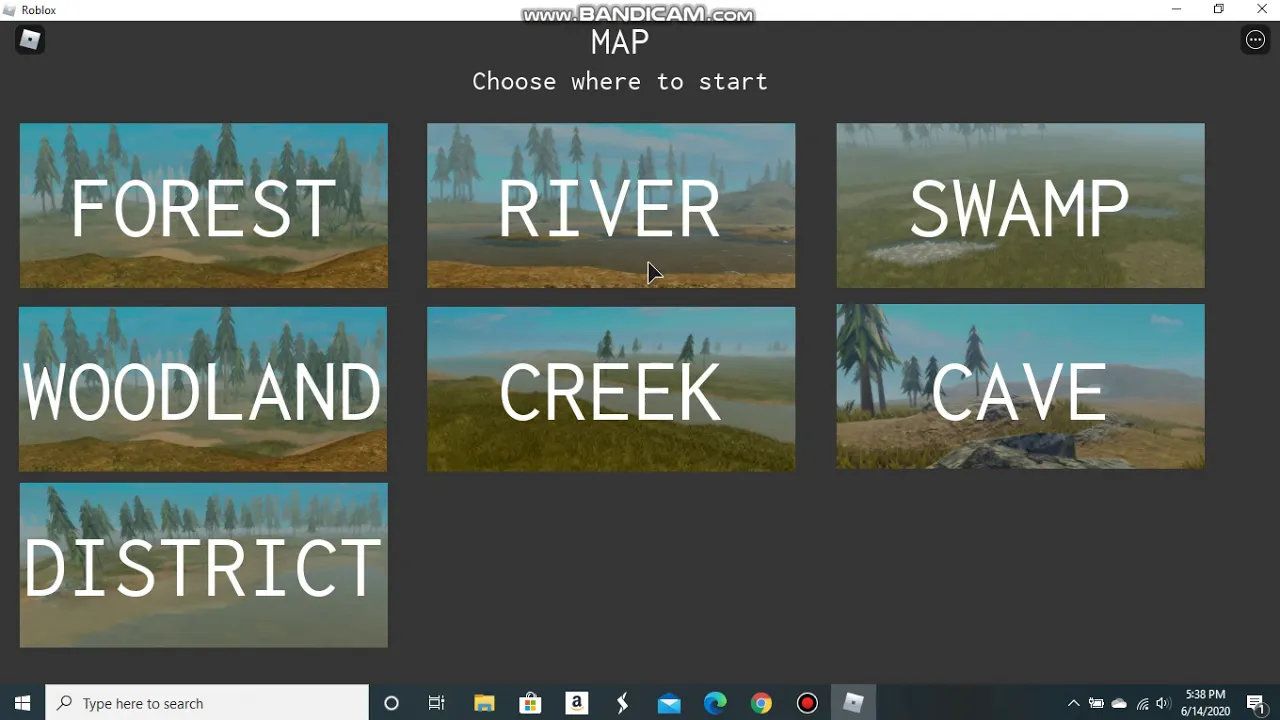The width and height of the screenshot is (1280, 720).
Task: Open Mail app in taskbar
Action: (x=669, y=703)
